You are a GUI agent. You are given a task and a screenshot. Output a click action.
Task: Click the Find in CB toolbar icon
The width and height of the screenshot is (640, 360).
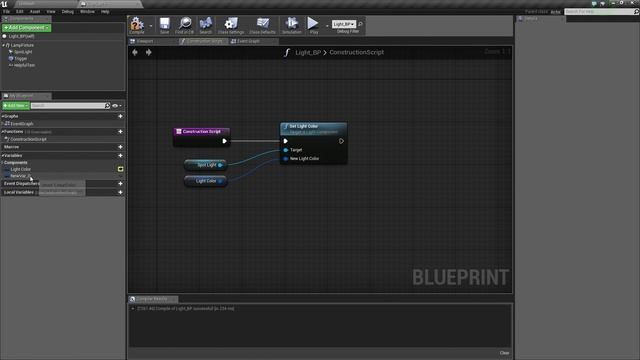pyautogui.click(x=184, y=25)
